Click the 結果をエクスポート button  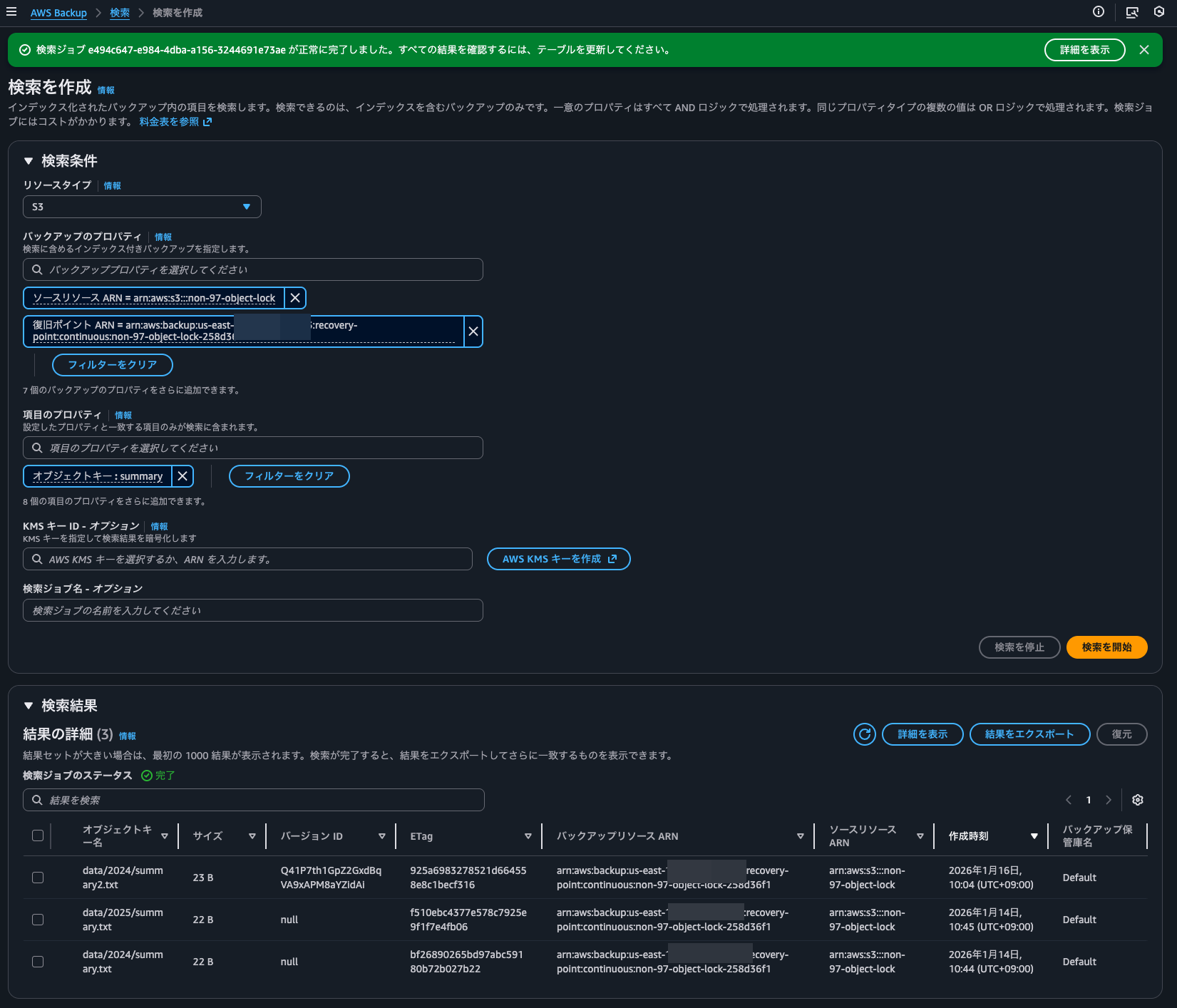[x=1029, y=734]
